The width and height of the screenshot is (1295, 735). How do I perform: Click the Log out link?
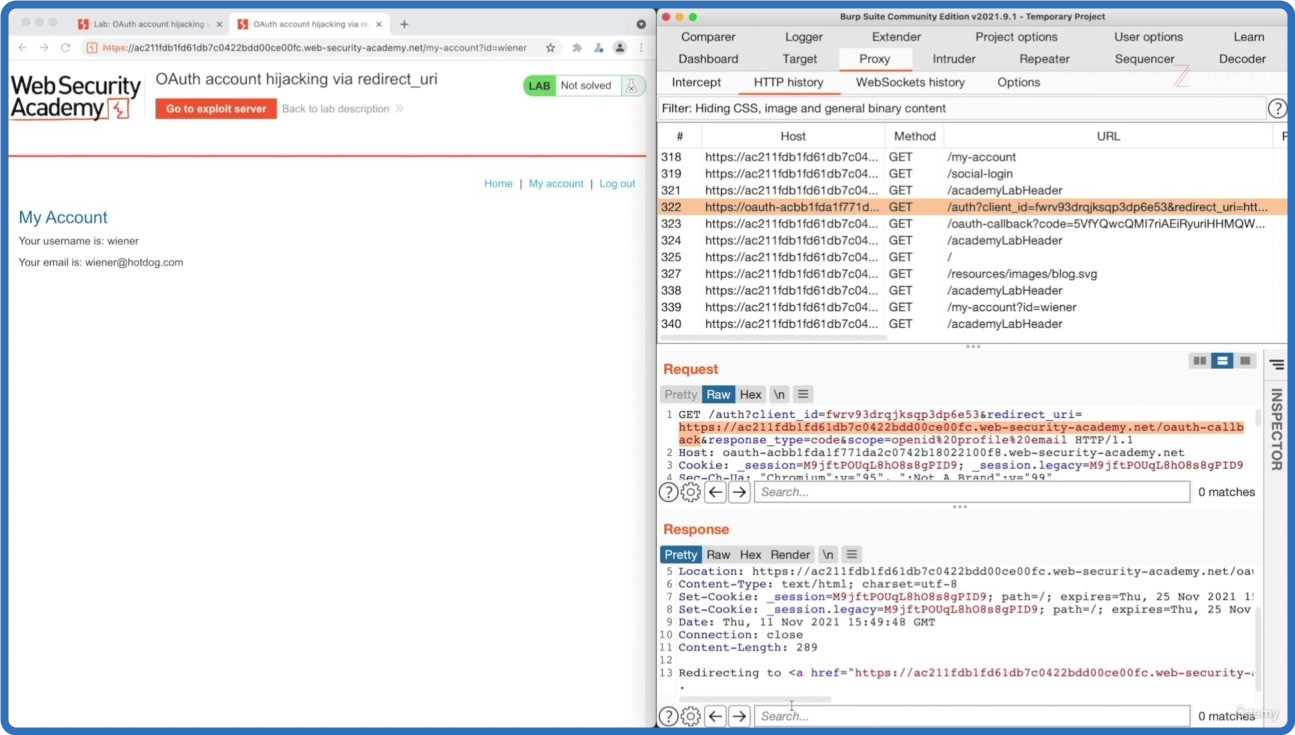tap(617, 184)
